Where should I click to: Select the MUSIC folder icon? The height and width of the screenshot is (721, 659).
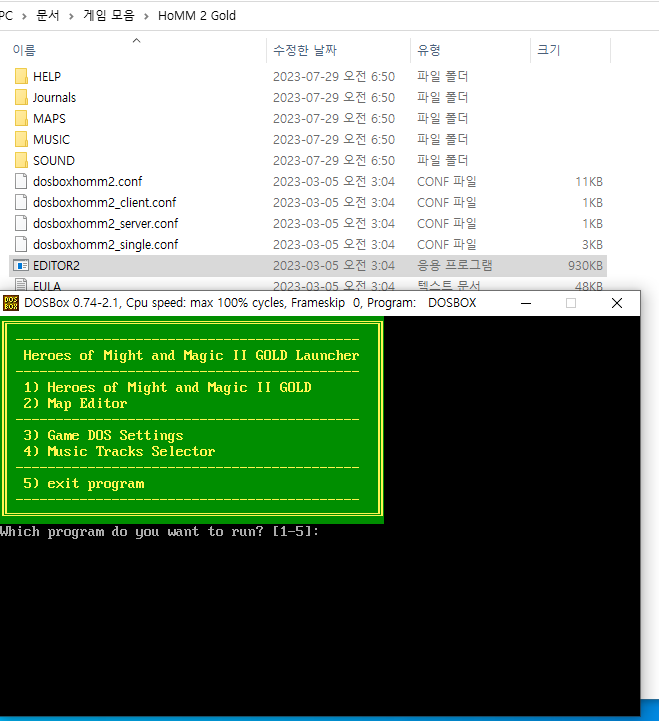[21, 139]
